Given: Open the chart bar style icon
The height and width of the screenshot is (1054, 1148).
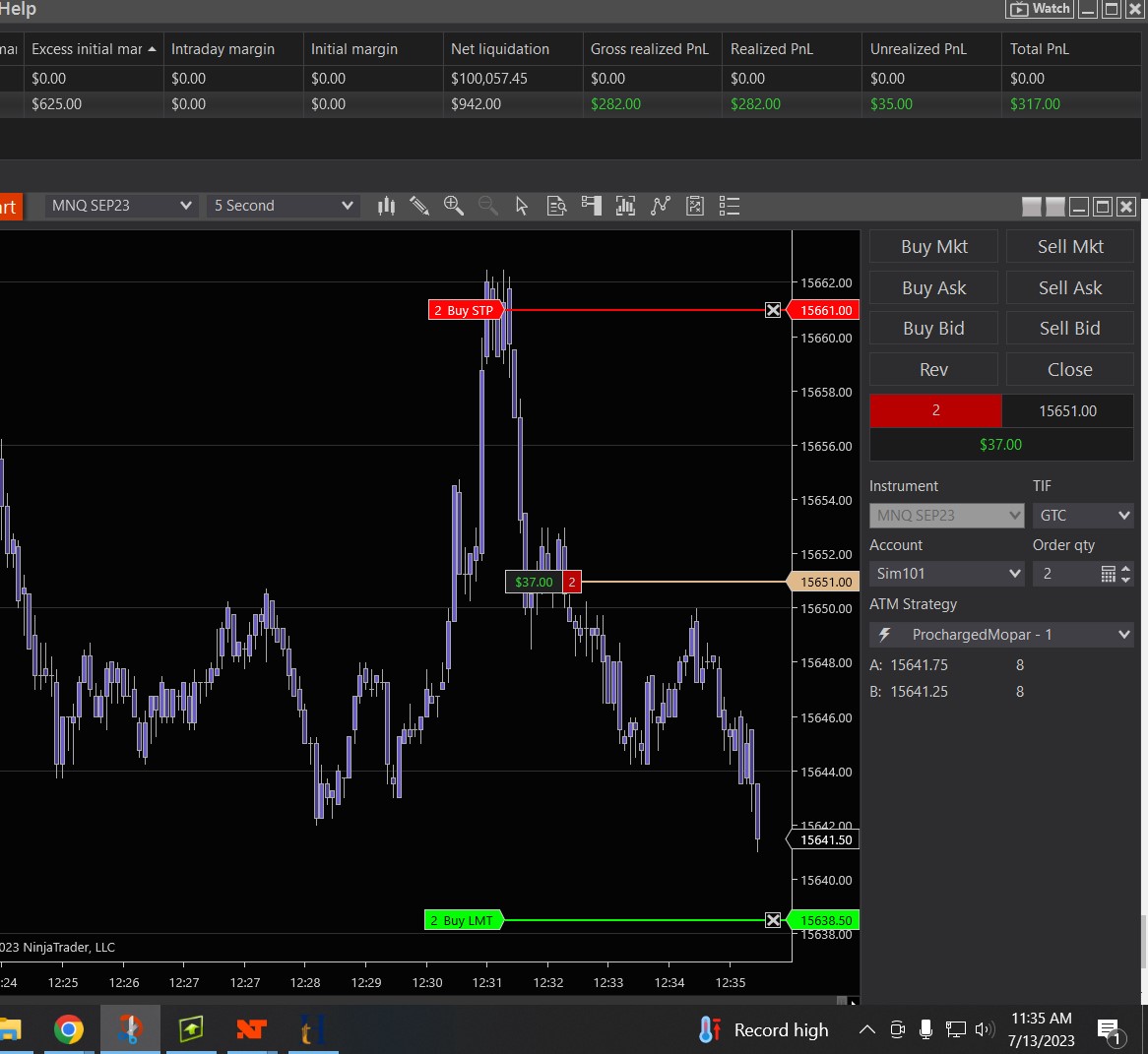Looking at the screenshot, I should tap(386, 206).
